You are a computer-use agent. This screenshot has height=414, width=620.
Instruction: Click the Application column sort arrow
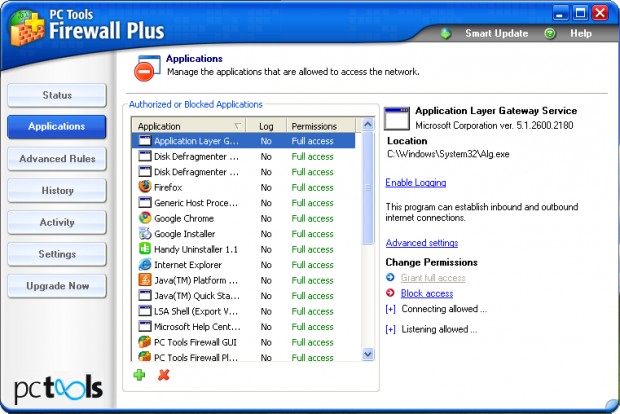[x=238, y=126]
